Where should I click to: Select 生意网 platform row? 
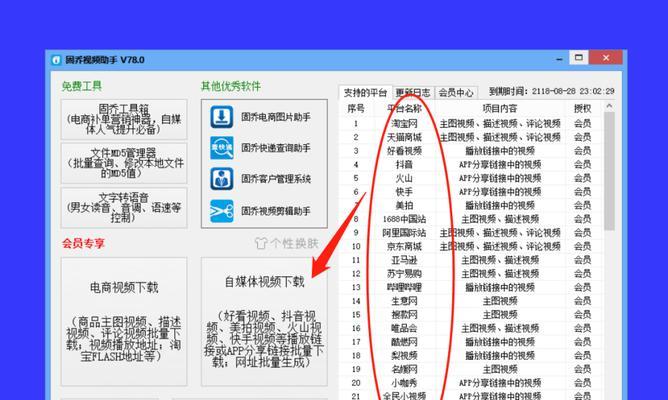click(471, 301)
